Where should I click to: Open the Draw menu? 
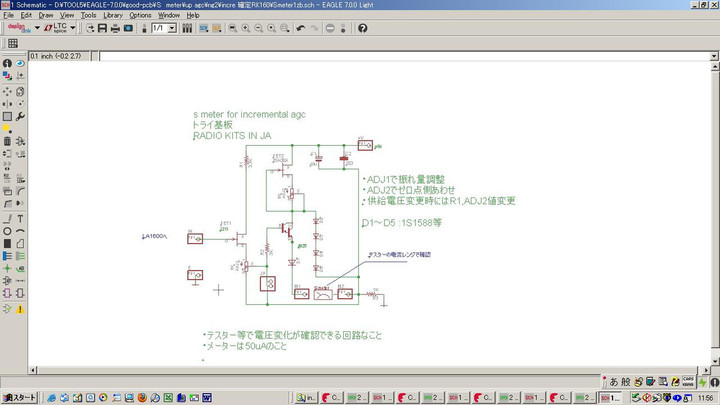coord(45,15)
